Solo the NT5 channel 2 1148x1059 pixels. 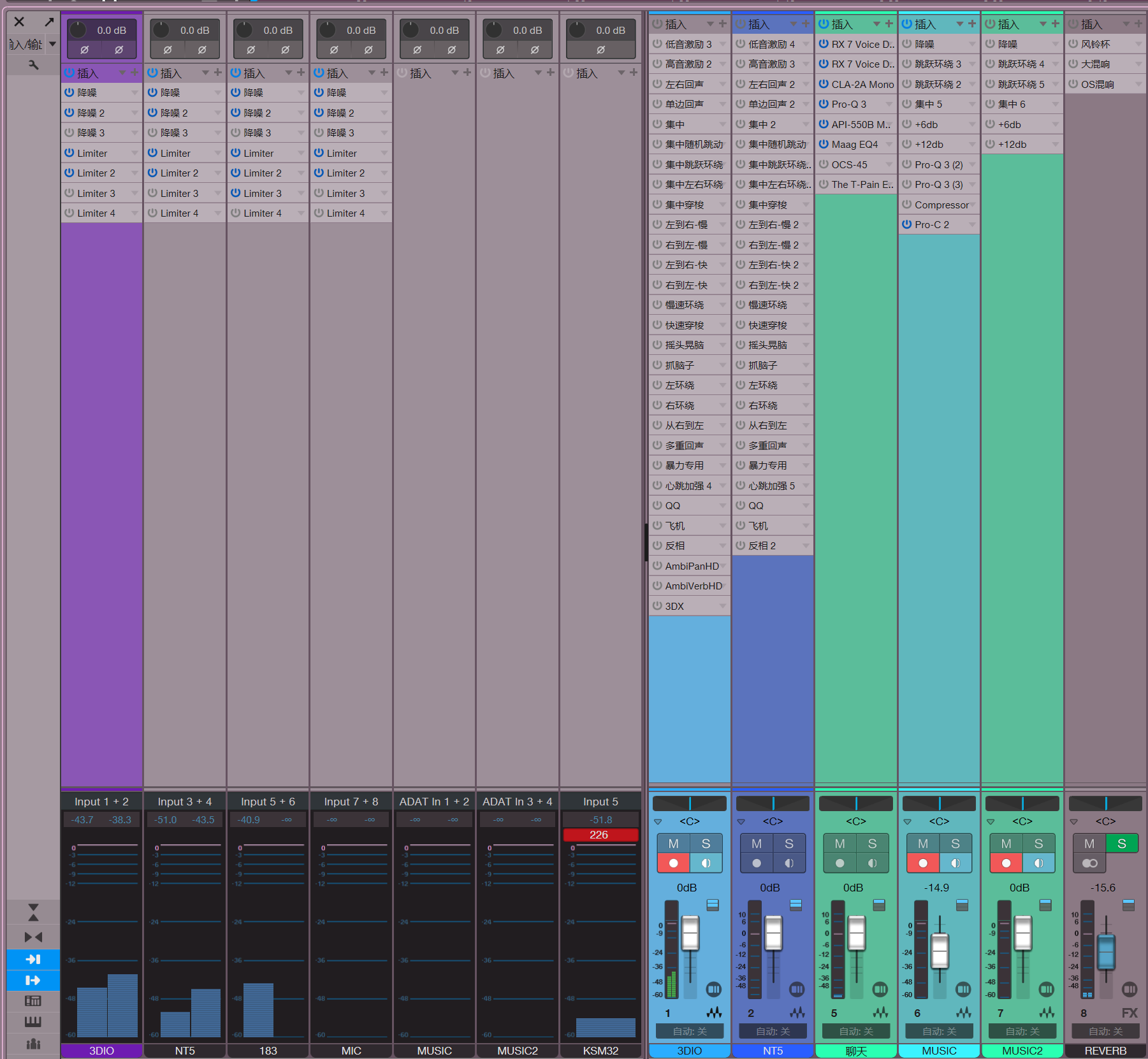788,844
